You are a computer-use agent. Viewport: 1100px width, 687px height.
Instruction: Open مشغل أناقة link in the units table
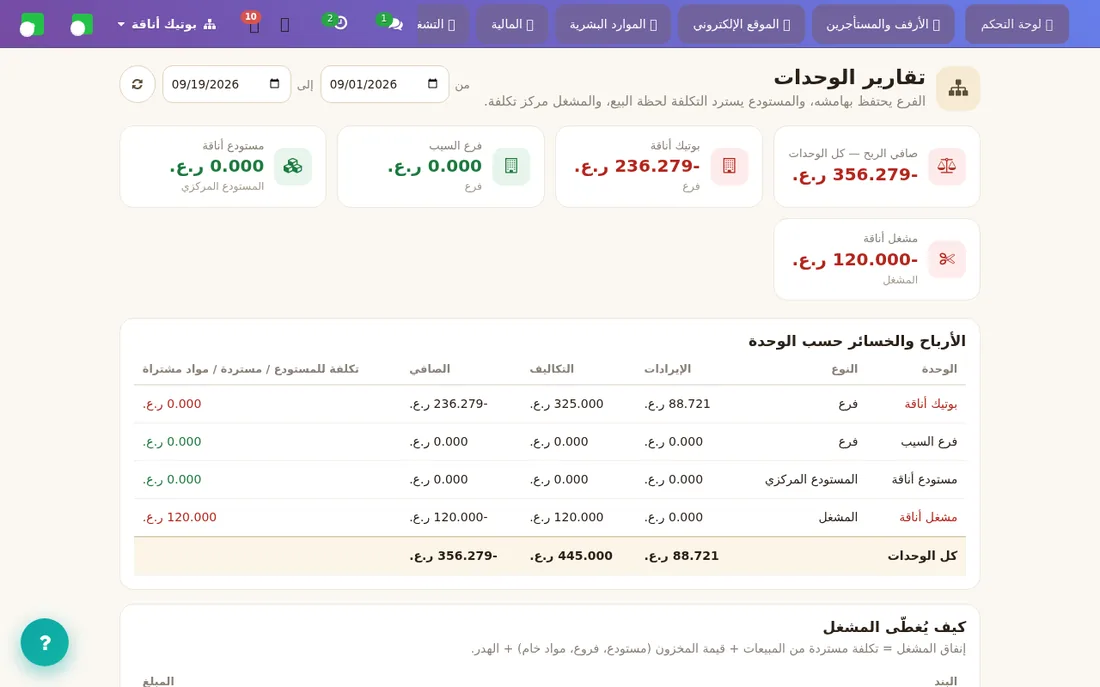(928, 517)
